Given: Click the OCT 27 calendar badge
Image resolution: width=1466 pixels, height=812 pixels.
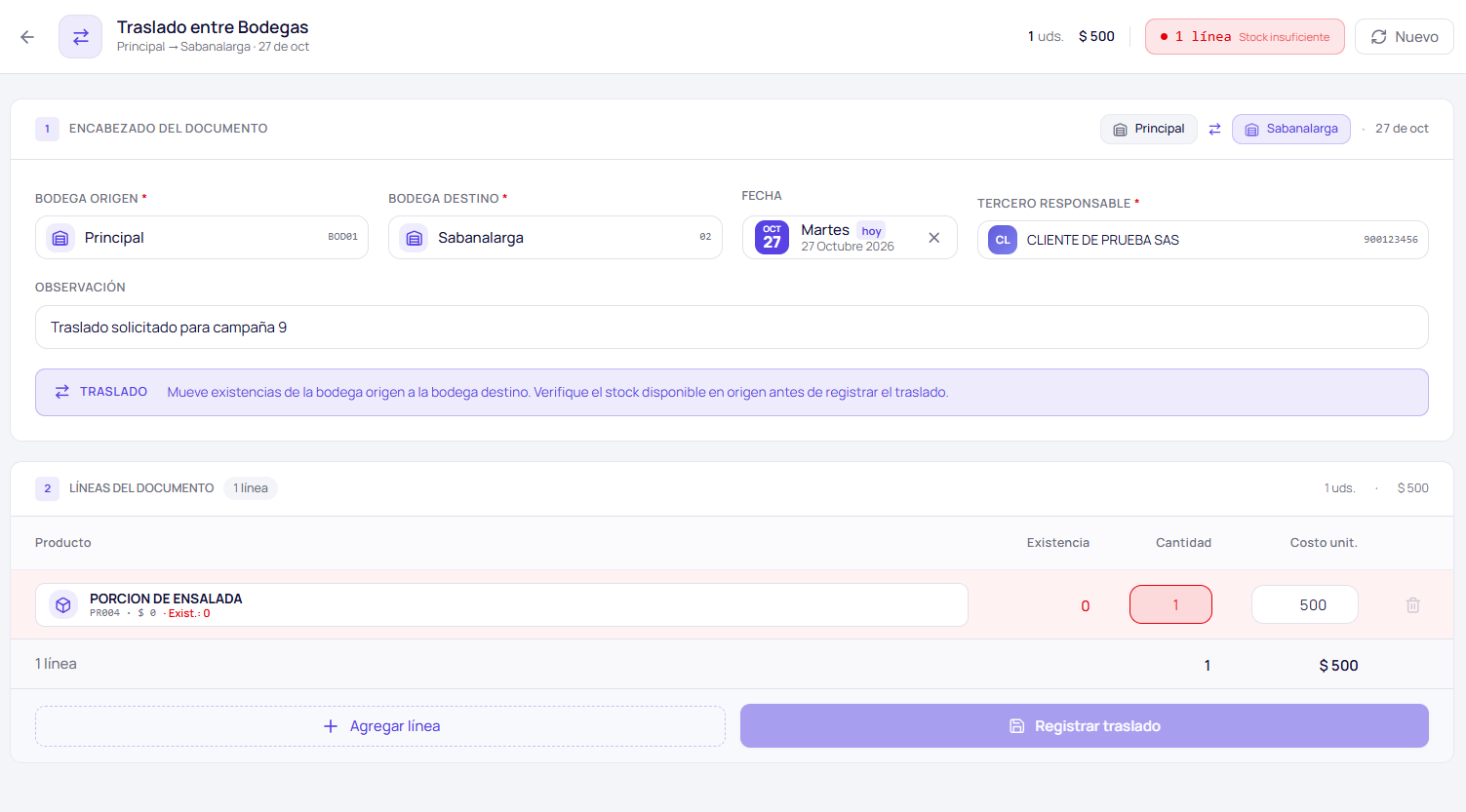Looking at the screenshot, I should [x=772, y=238].
